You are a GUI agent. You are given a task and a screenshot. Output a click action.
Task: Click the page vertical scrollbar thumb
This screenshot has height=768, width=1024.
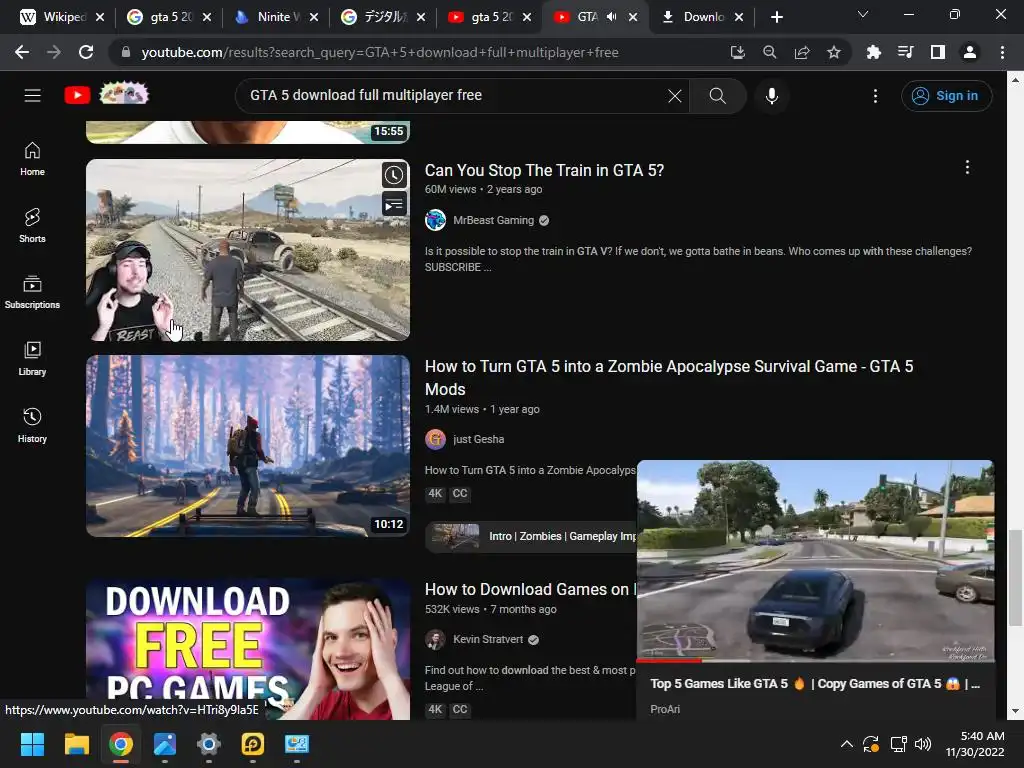(x=1014, y=577)
